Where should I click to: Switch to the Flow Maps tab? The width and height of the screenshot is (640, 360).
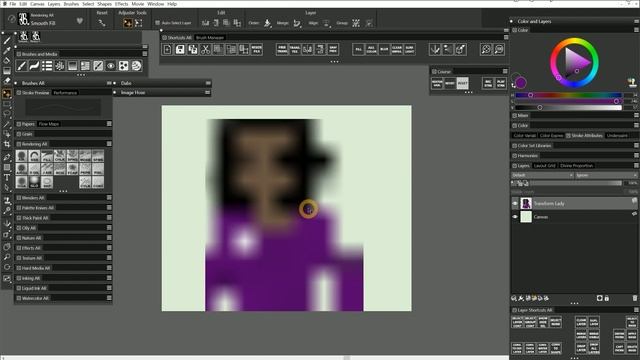(x=49, y=124)
